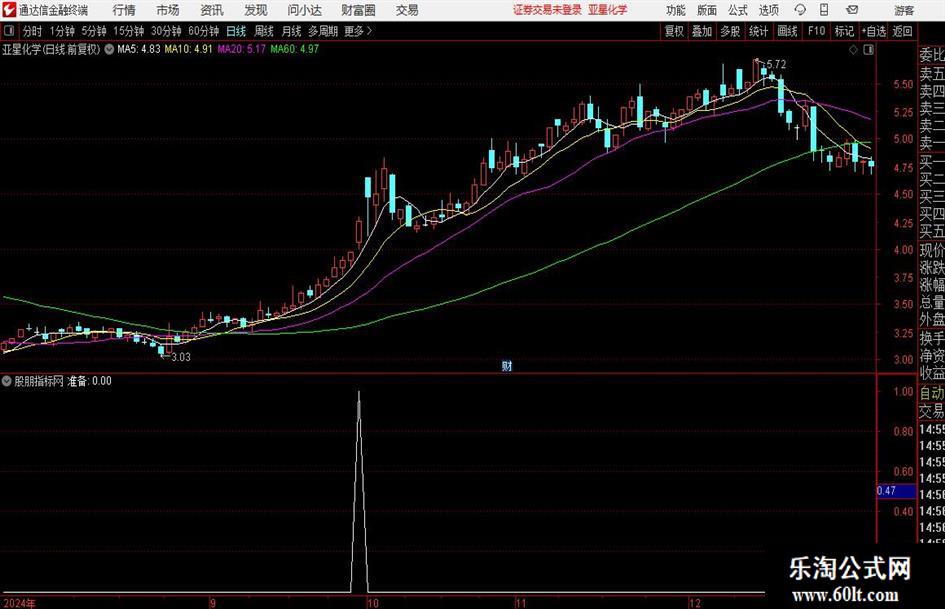Click the month 12 timeline marker
Screen dimensions: 945x609
point(695,603)
